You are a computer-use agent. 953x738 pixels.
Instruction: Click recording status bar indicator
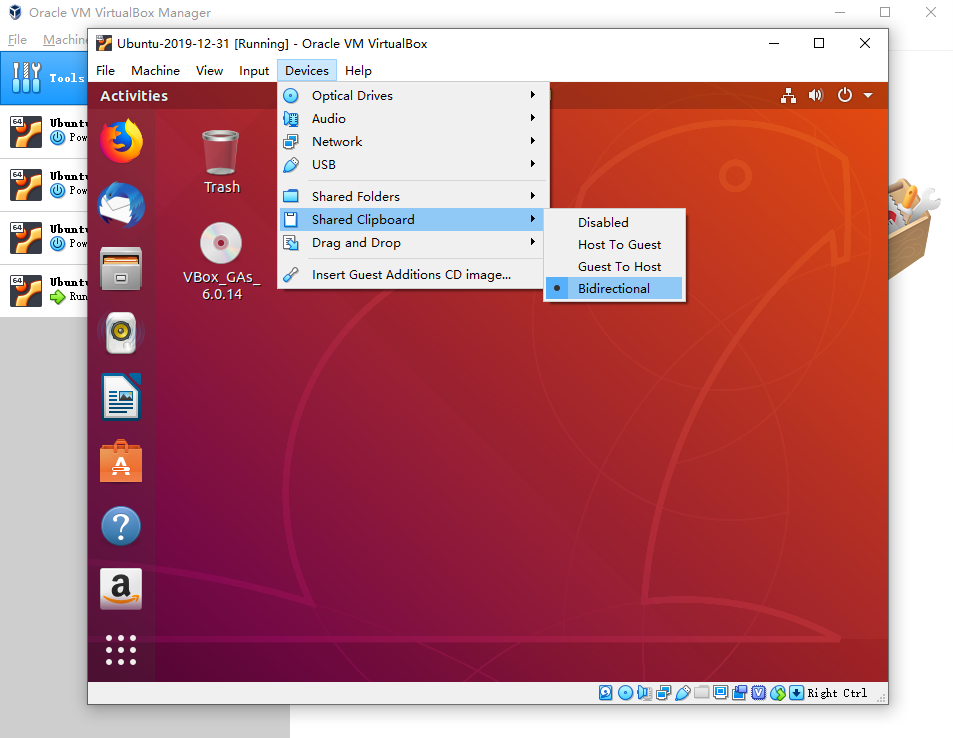pyautogui.click(x=739, y=692)
